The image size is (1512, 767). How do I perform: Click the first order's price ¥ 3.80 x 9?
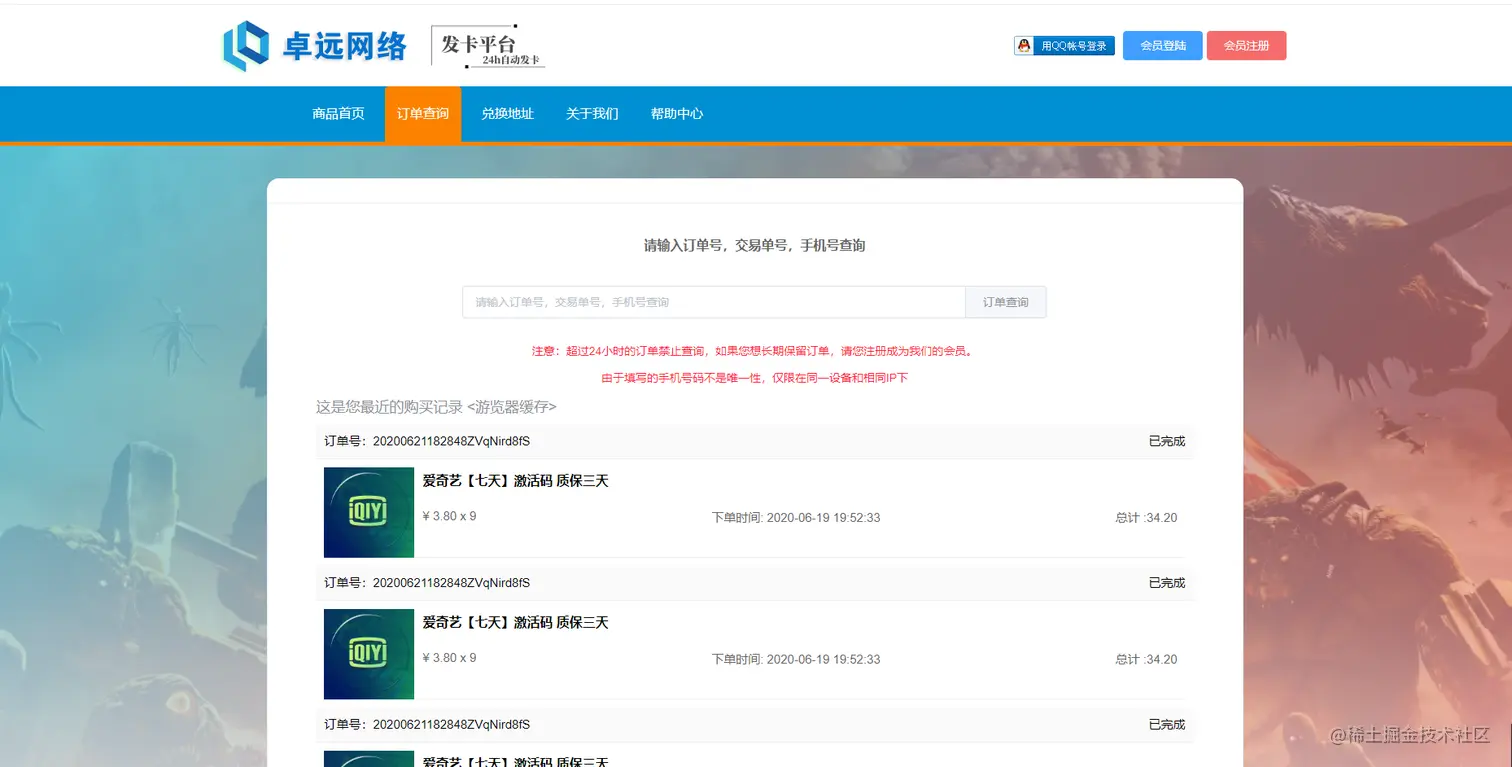[x=449, y=516]
